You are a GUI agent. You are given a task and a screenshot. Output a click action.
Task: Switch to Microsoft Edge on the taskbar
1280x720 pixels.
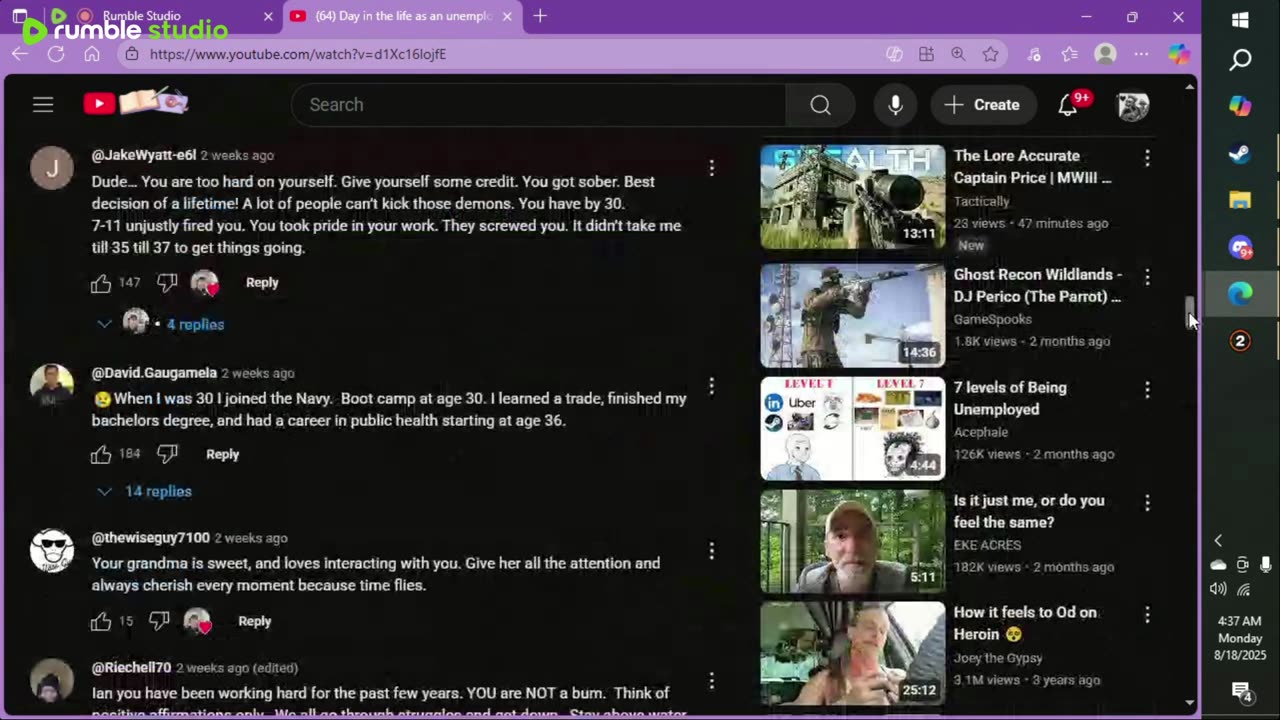[x=1240, y=294]
